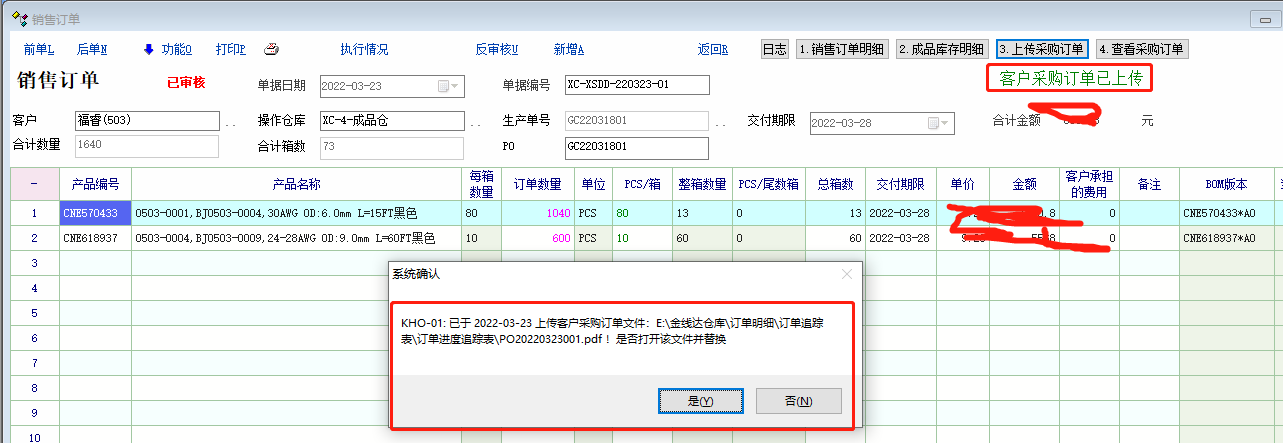The height and width of the screenshot is (443, 1283).
Task: Click the lookup dots next to 操作仓库 field
Action: coord(475,123)
